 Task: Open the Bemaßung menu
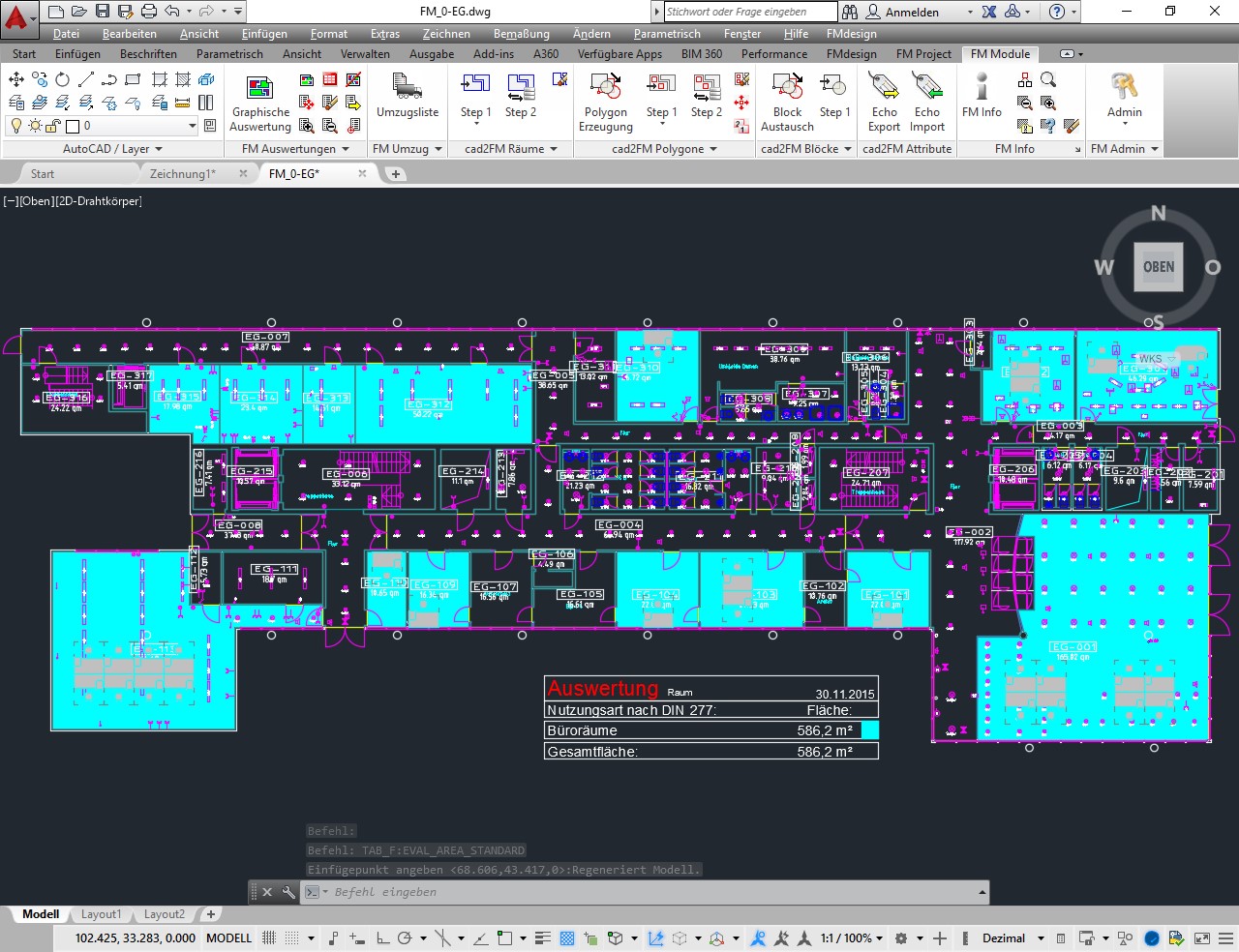click(x=521, y=34)
